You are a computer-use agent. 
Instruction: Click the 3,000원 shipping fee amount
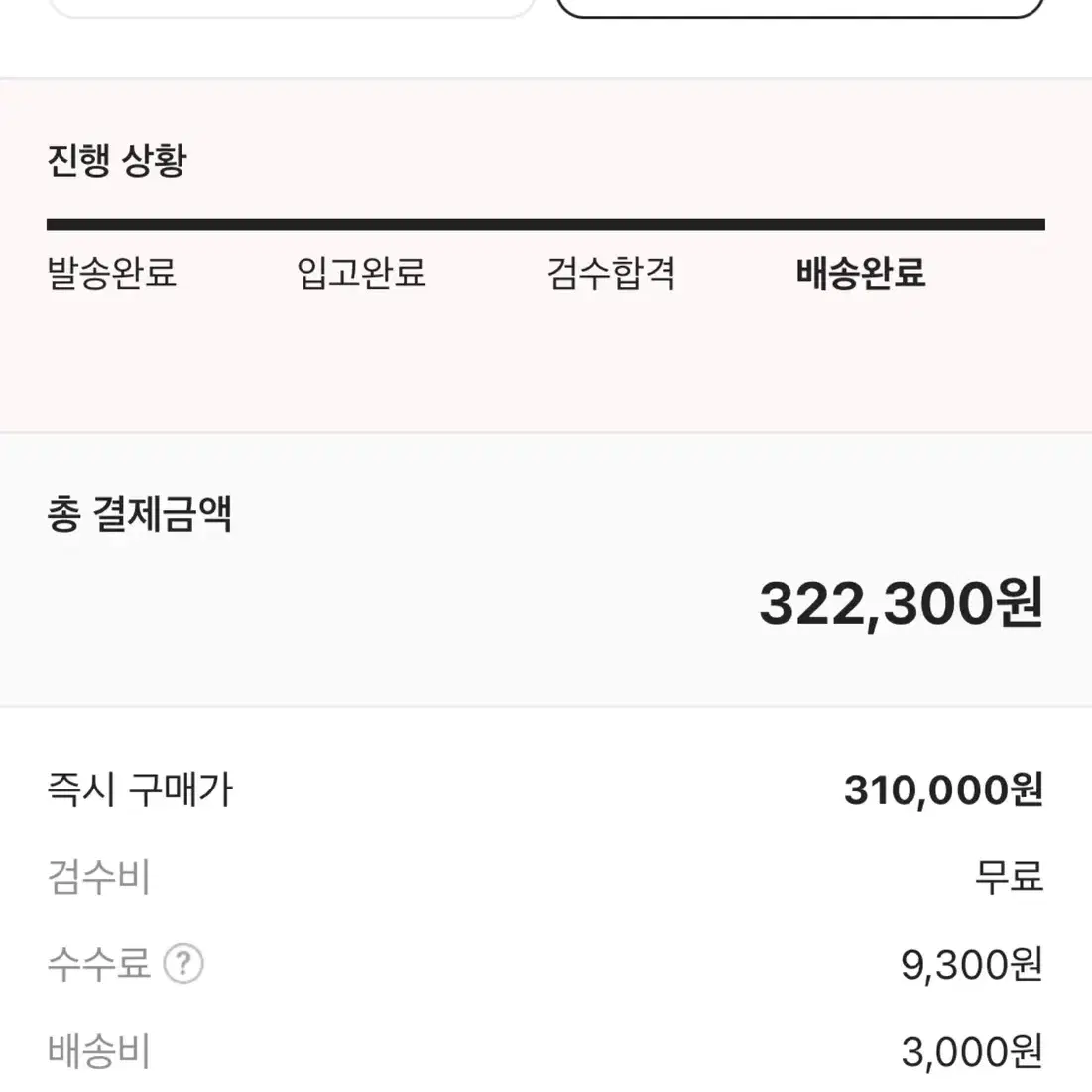pos(972,1052)
